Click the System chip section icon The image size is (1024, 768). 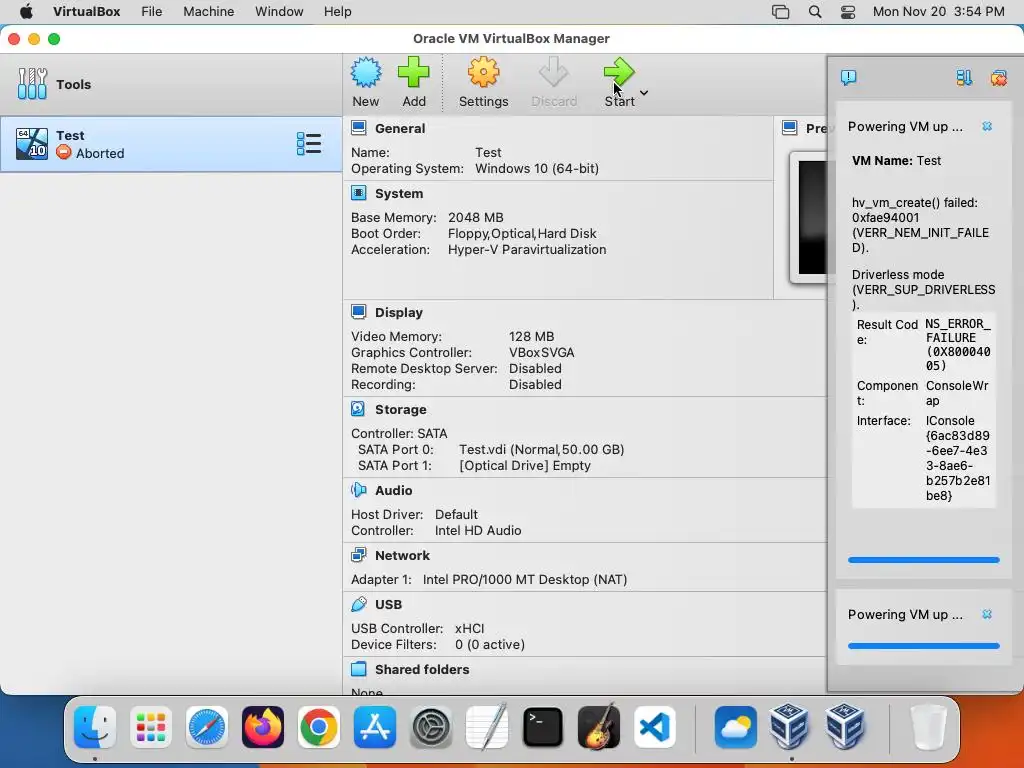[359, 193]
